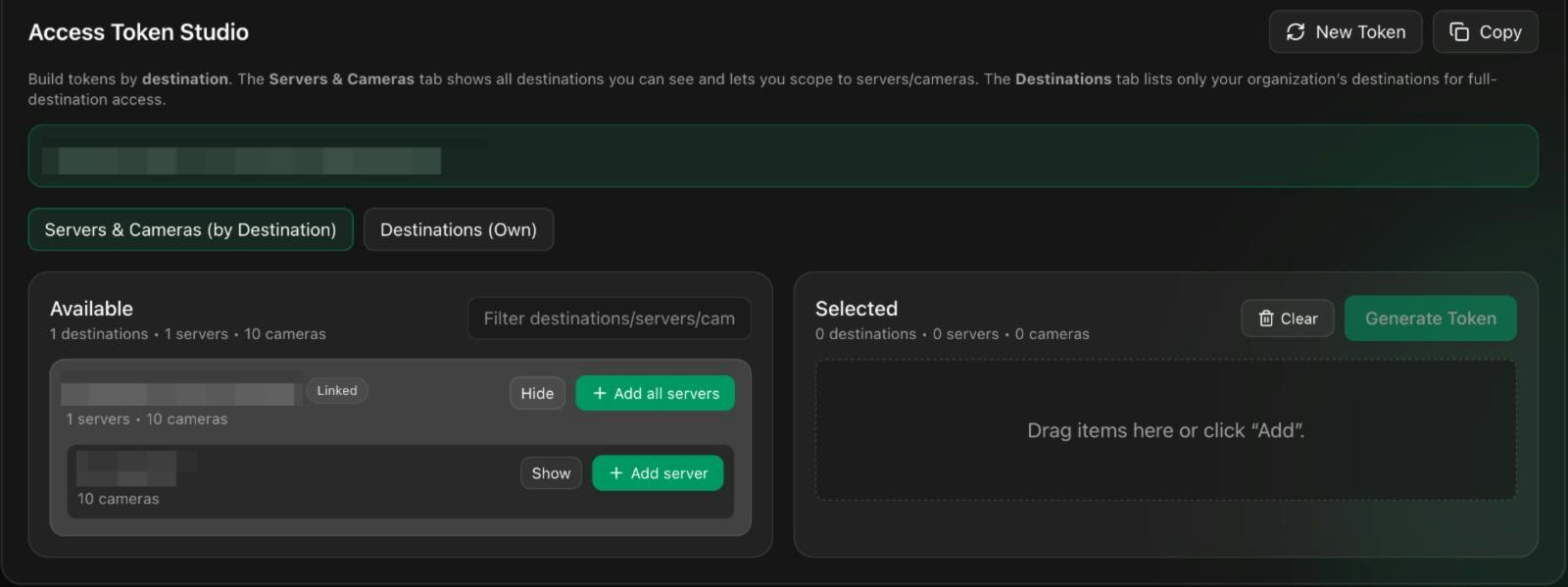
Task: Click the Linked badge on the destination
Action: click(x=337, y=391)
